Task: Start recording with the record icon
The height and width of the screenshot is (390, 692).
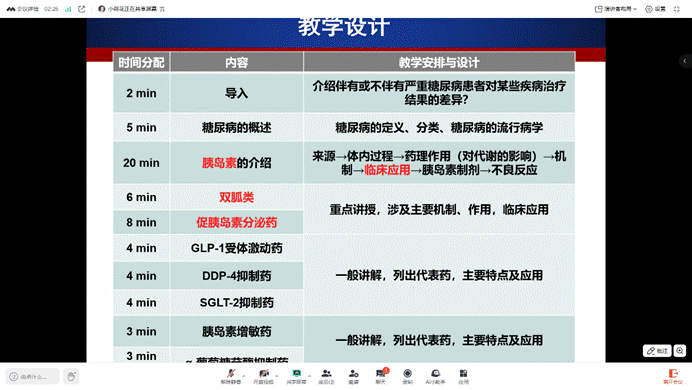Action: 407,376
